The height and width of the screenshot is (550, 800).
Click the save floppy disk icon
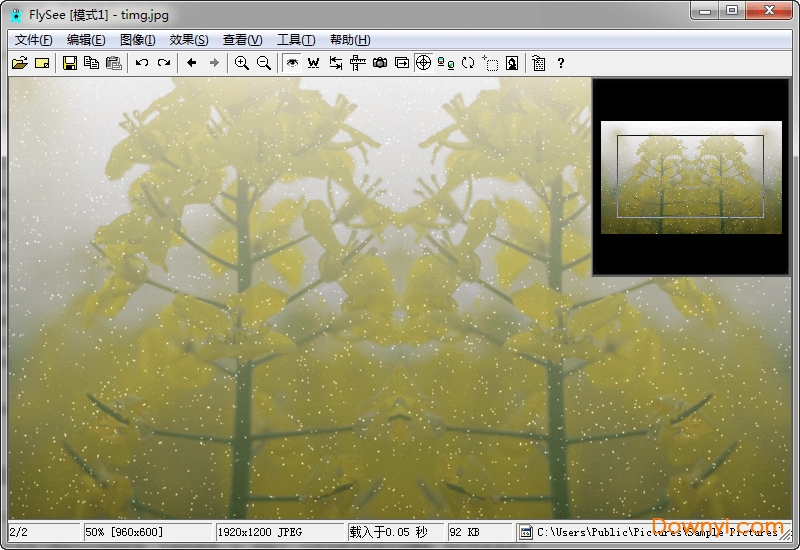pos(70,63)
